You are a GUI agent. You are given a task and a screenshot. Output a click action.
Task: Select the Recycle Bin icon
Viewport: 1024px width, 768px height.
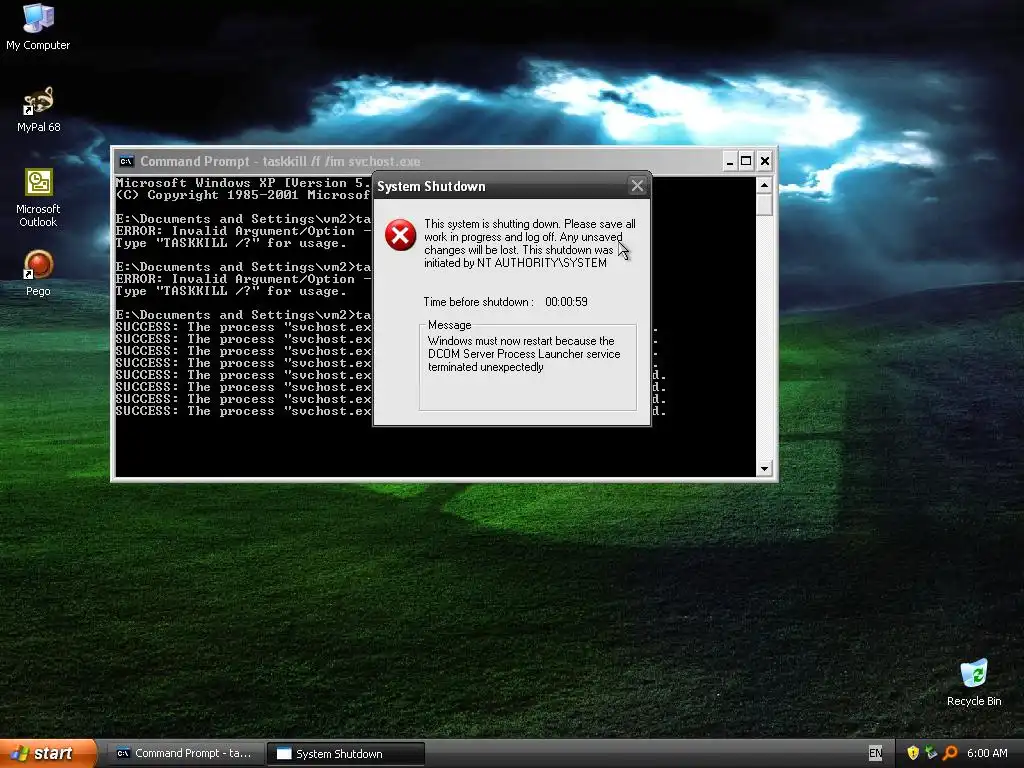click(974, 682)
